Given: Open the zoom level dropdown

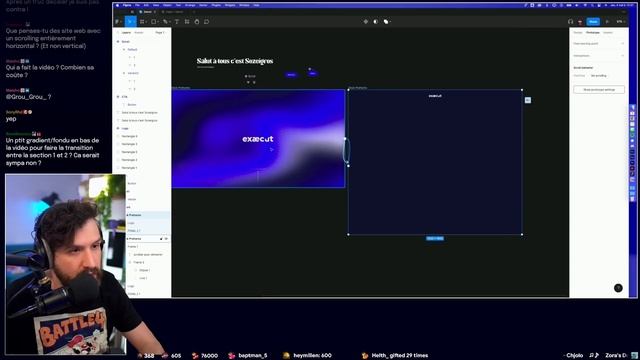Looking at the screenshot, I should [620, 22].
